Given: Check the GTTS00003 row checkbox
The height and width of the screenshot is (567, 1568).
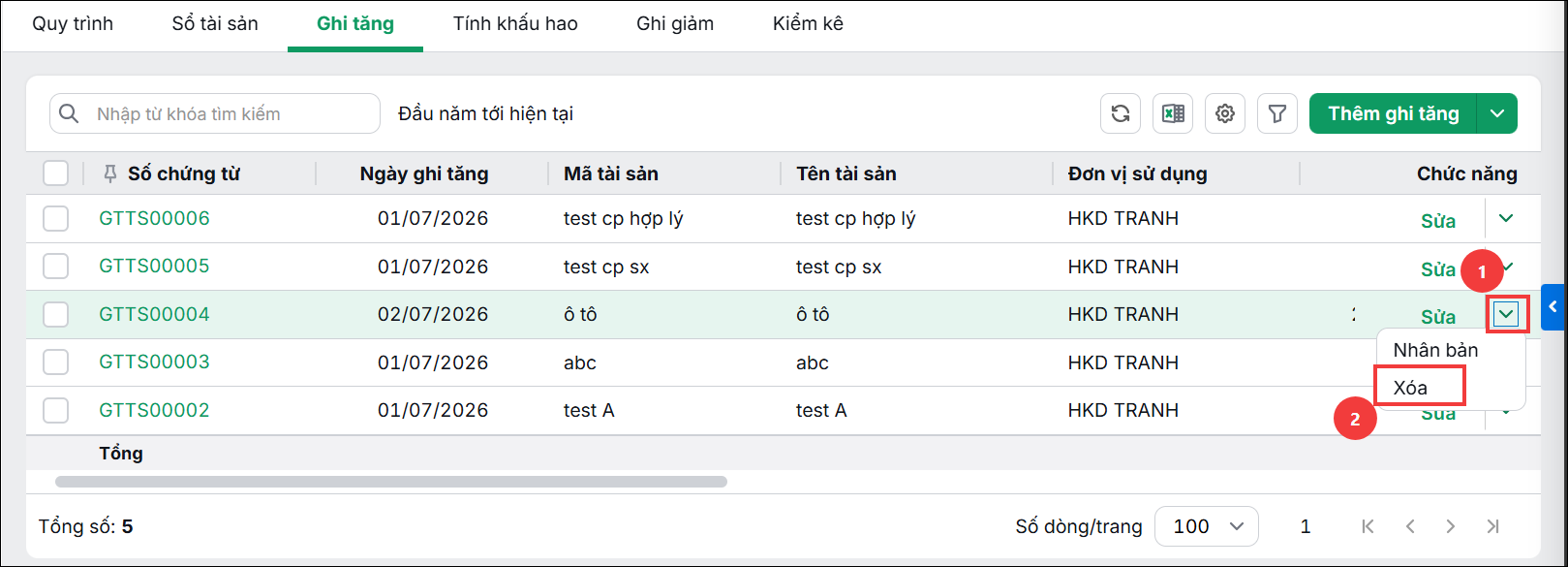Looking at the screenshot, I should coord(56,362).
